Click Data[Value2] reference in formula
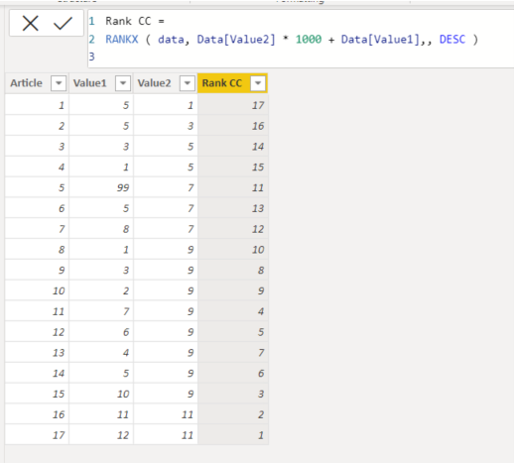Screen dimensions: 514x463 tap(236, 39)
